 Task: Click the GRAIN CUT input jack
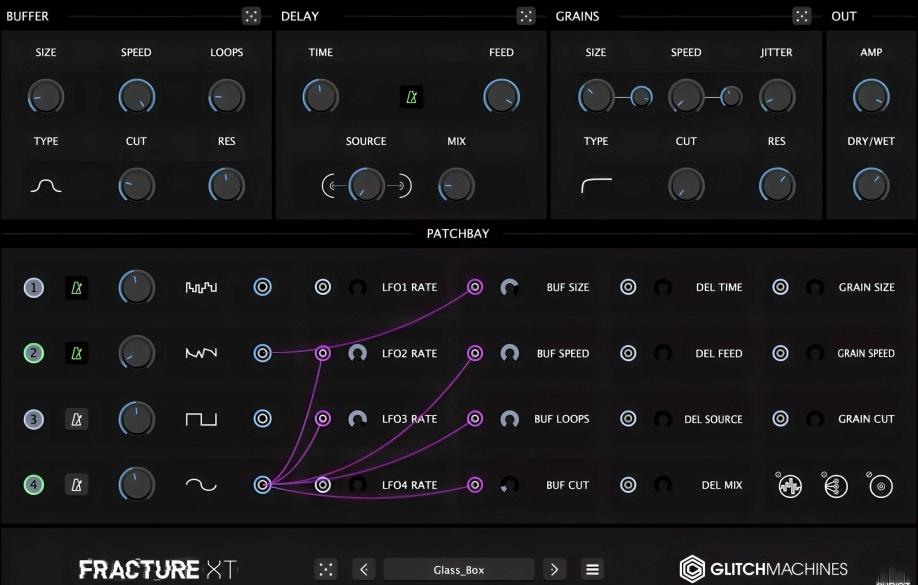(780, 419)
